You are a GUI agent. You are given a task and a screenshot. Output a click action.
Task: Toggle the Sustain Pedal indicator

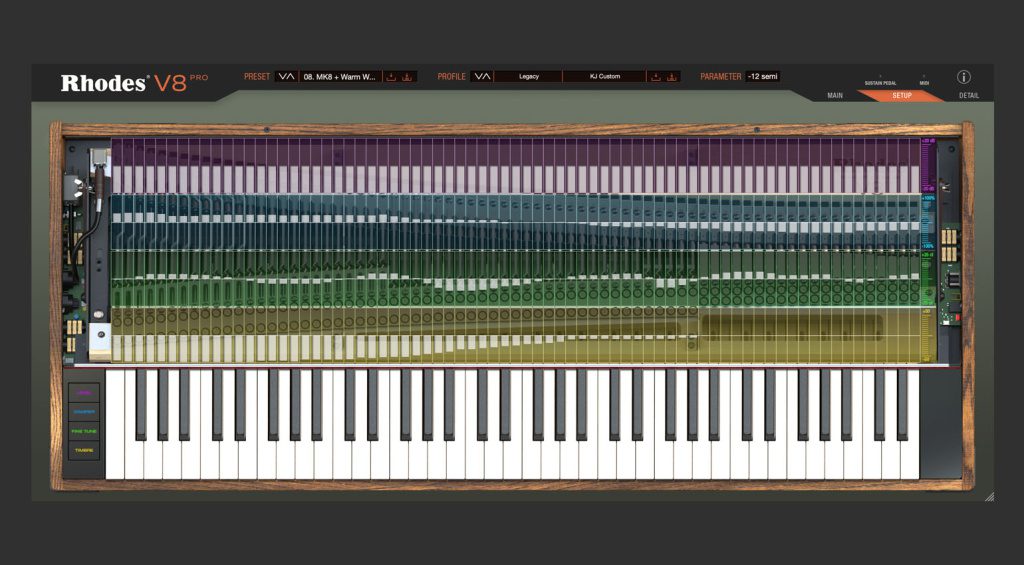[x=880, y=80]
